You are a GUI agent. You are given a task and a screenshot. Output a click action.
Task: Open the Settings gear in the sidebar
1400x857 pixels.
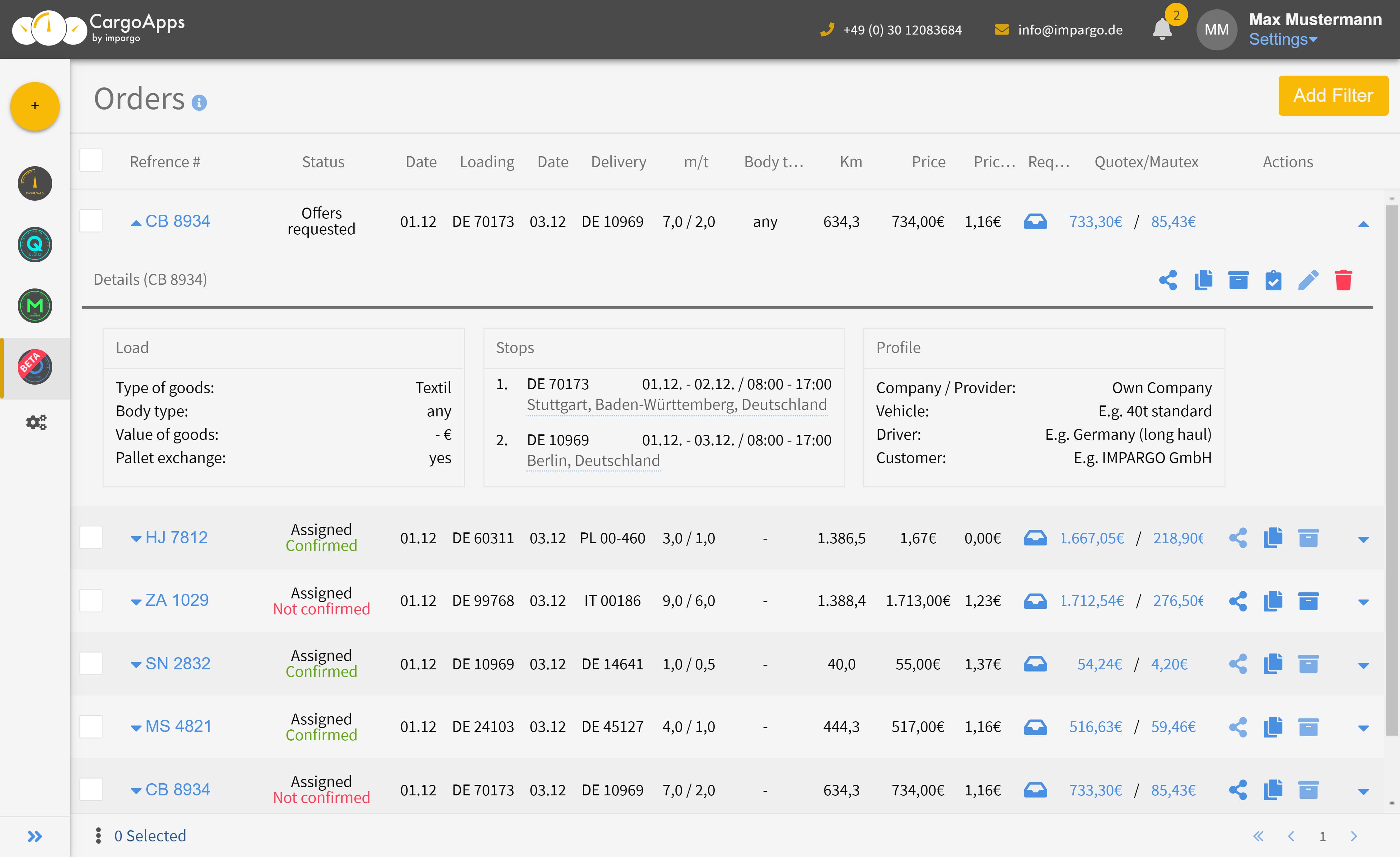coord(36,422)
